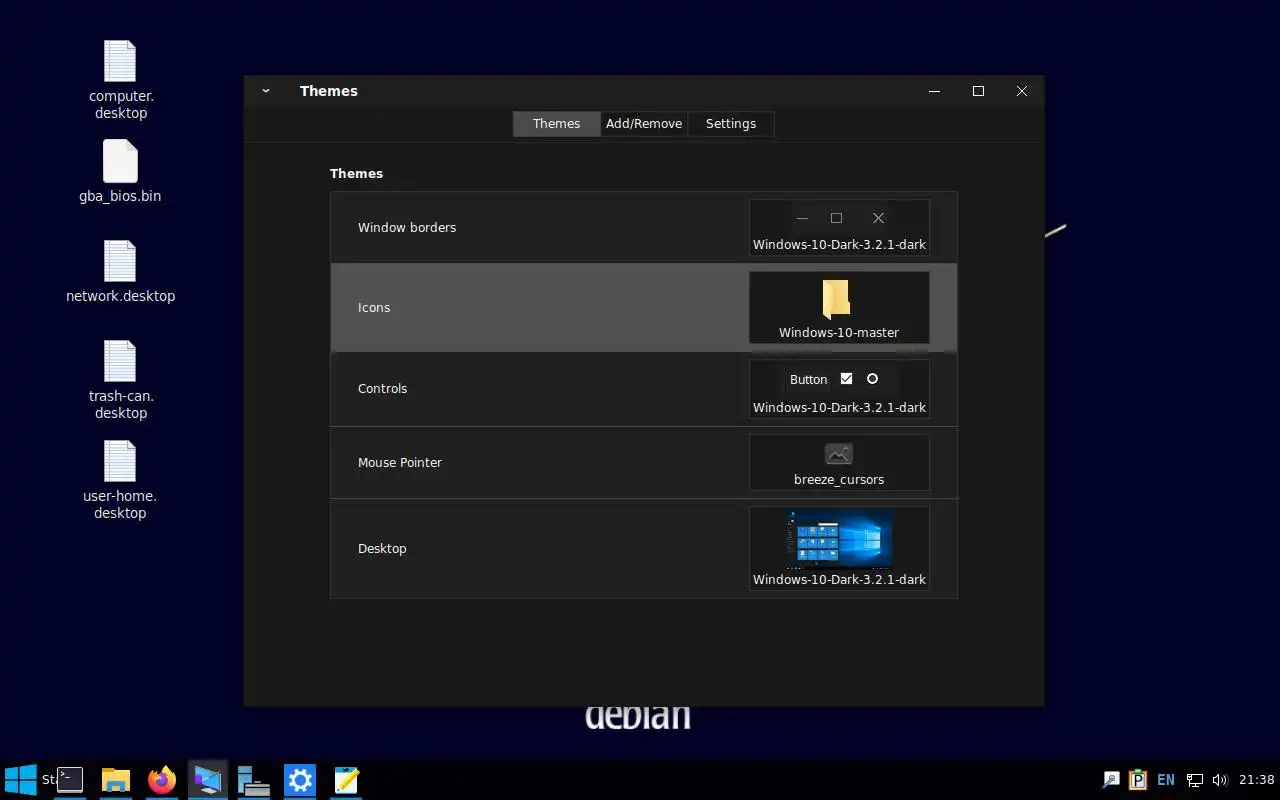This screenshot has height=800, width=1280.
Task: Select trash-can.desktop file on the desktop
Action: (x=120, y=380)
